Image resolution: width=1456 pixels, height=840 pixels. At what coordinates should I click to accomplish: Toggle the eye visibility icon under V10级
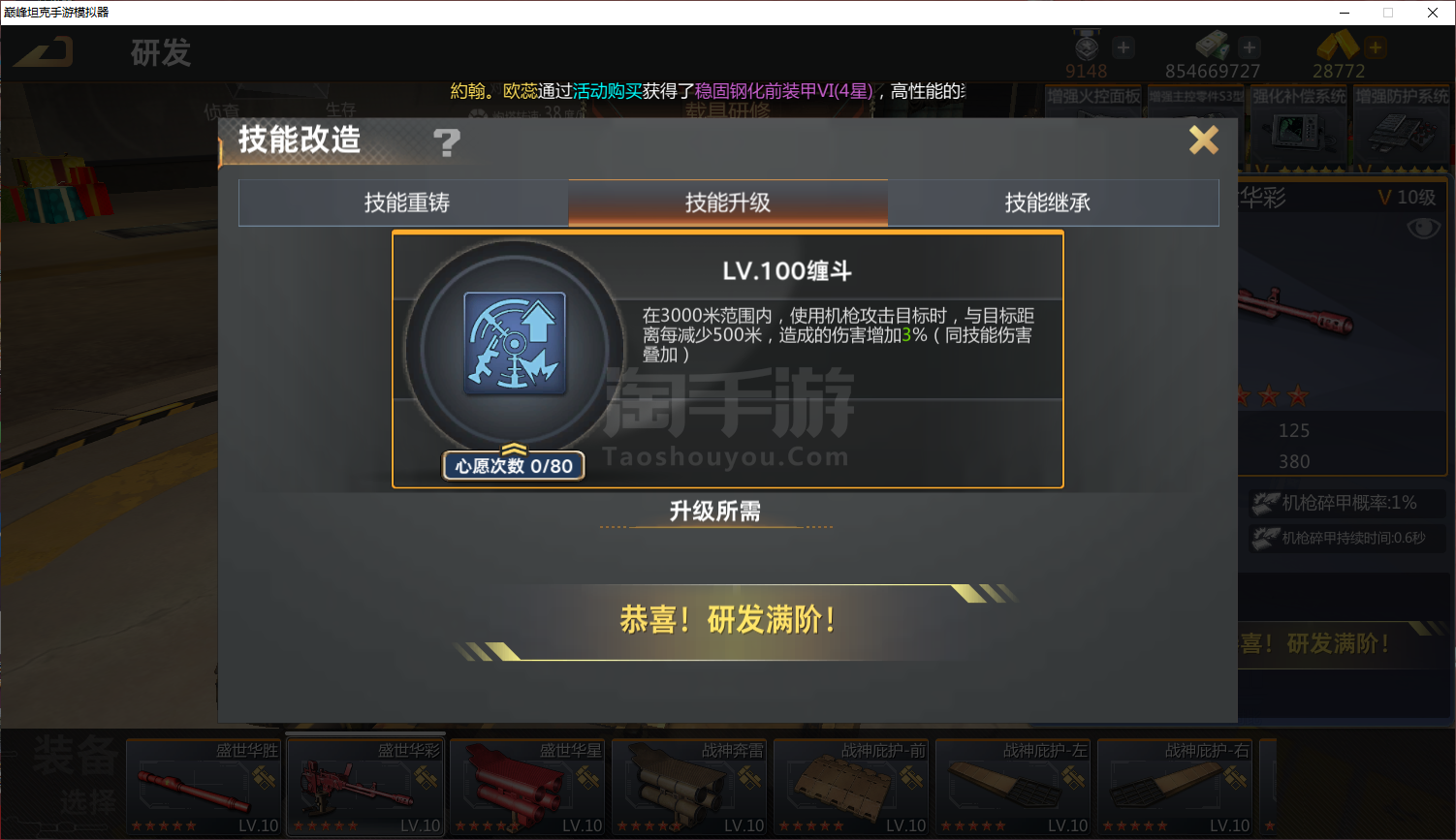pyautogui.click(x=1423, y=229)
